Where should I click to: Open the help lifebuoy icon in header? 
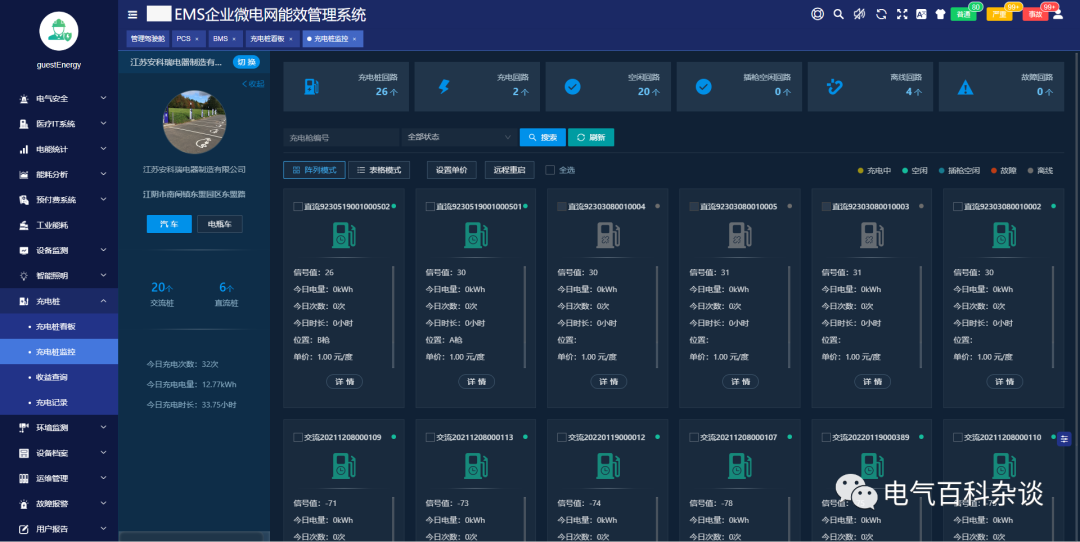pyautogui.click(x=817, y=14)
